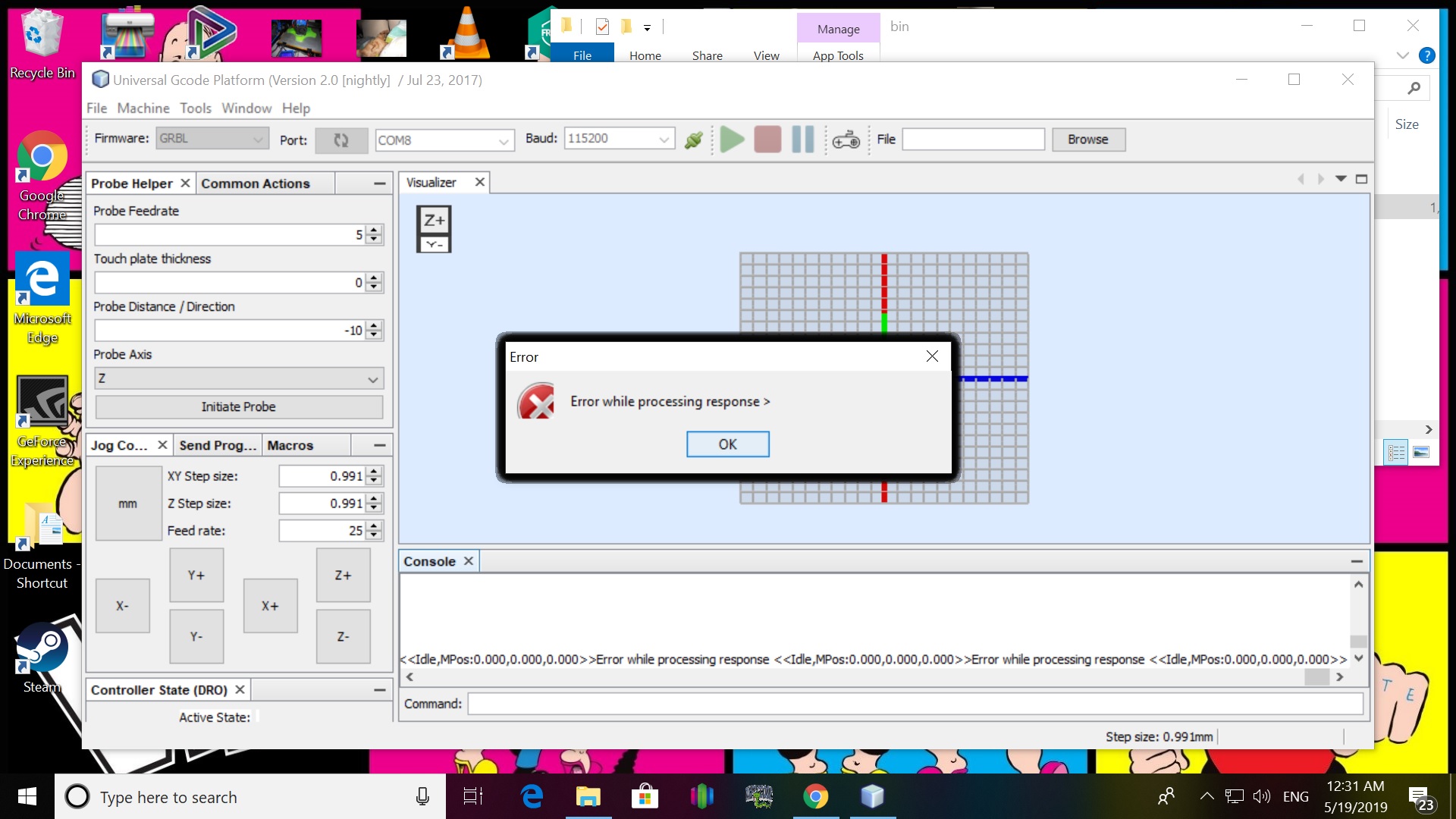Screen dimensions: 1456x819
Task: Click the Z+ view cube face
Action: pos(435,221)
